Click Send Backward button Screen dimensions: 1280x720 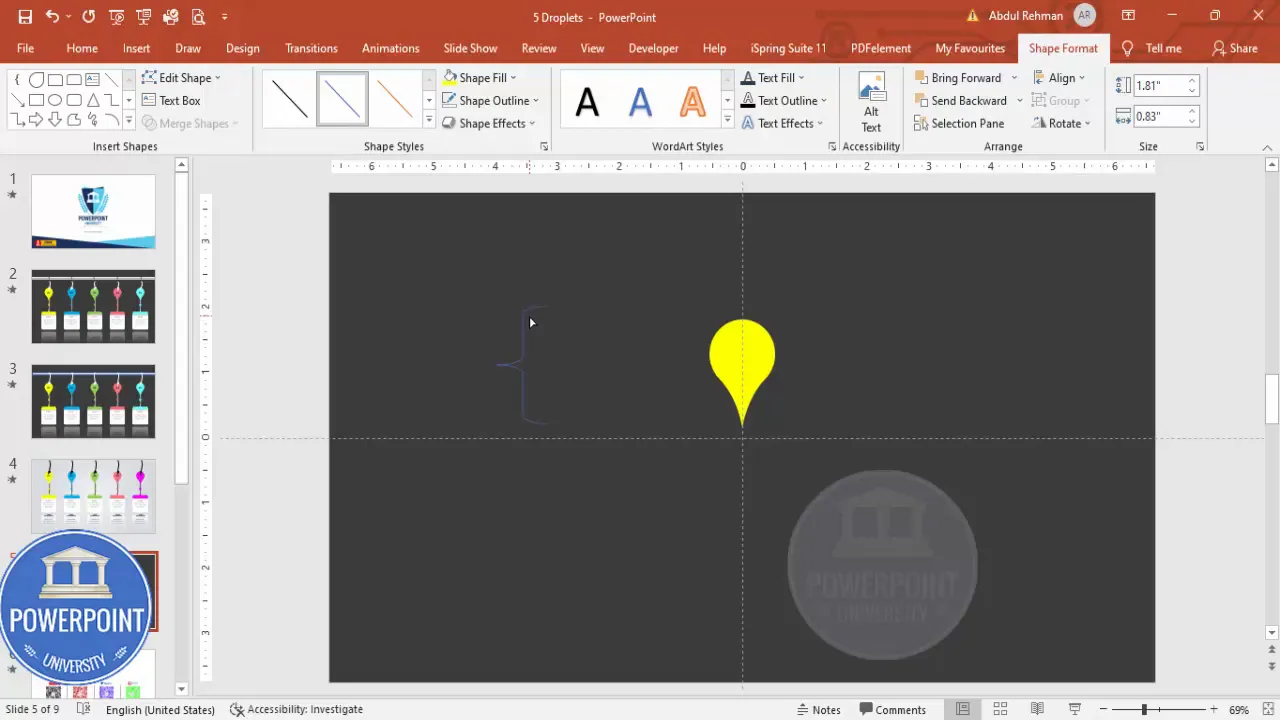coord(961,100)
